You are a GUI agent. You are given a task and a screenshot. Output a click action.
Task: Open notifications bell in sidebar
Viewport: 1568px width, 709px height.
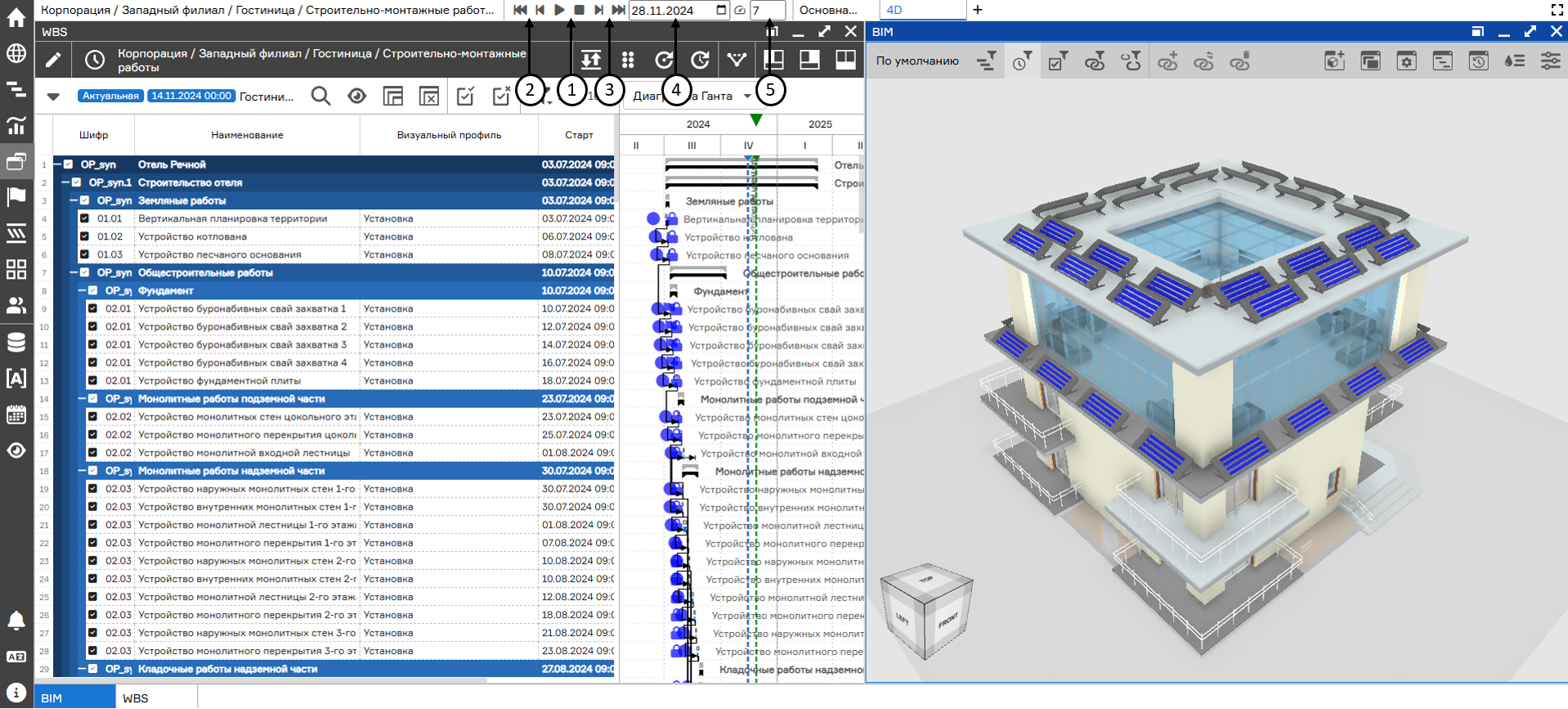[16, 621]
